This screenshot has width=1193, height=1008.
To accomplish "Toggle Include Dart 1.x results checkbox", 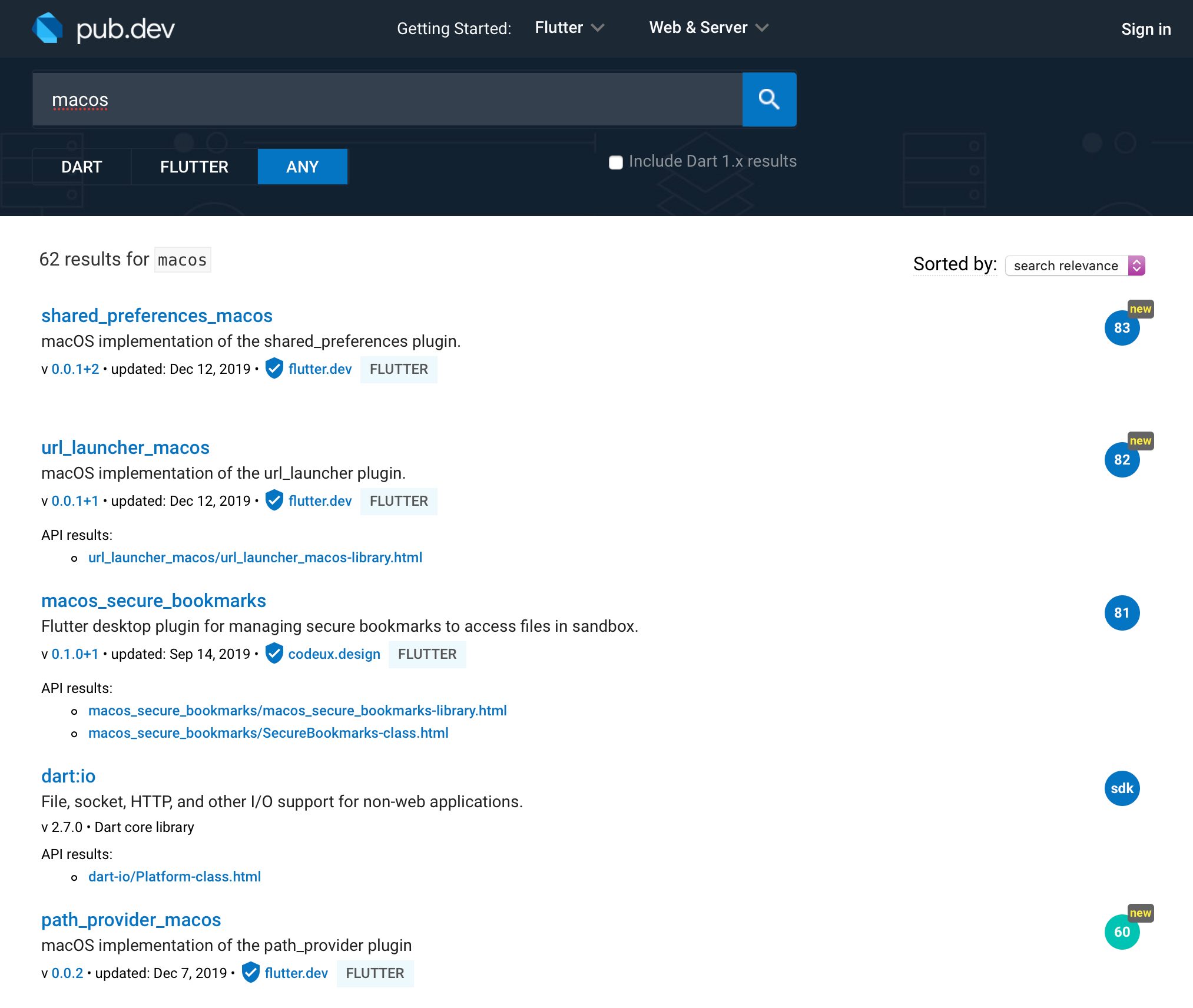I will [x=616, y=163].
